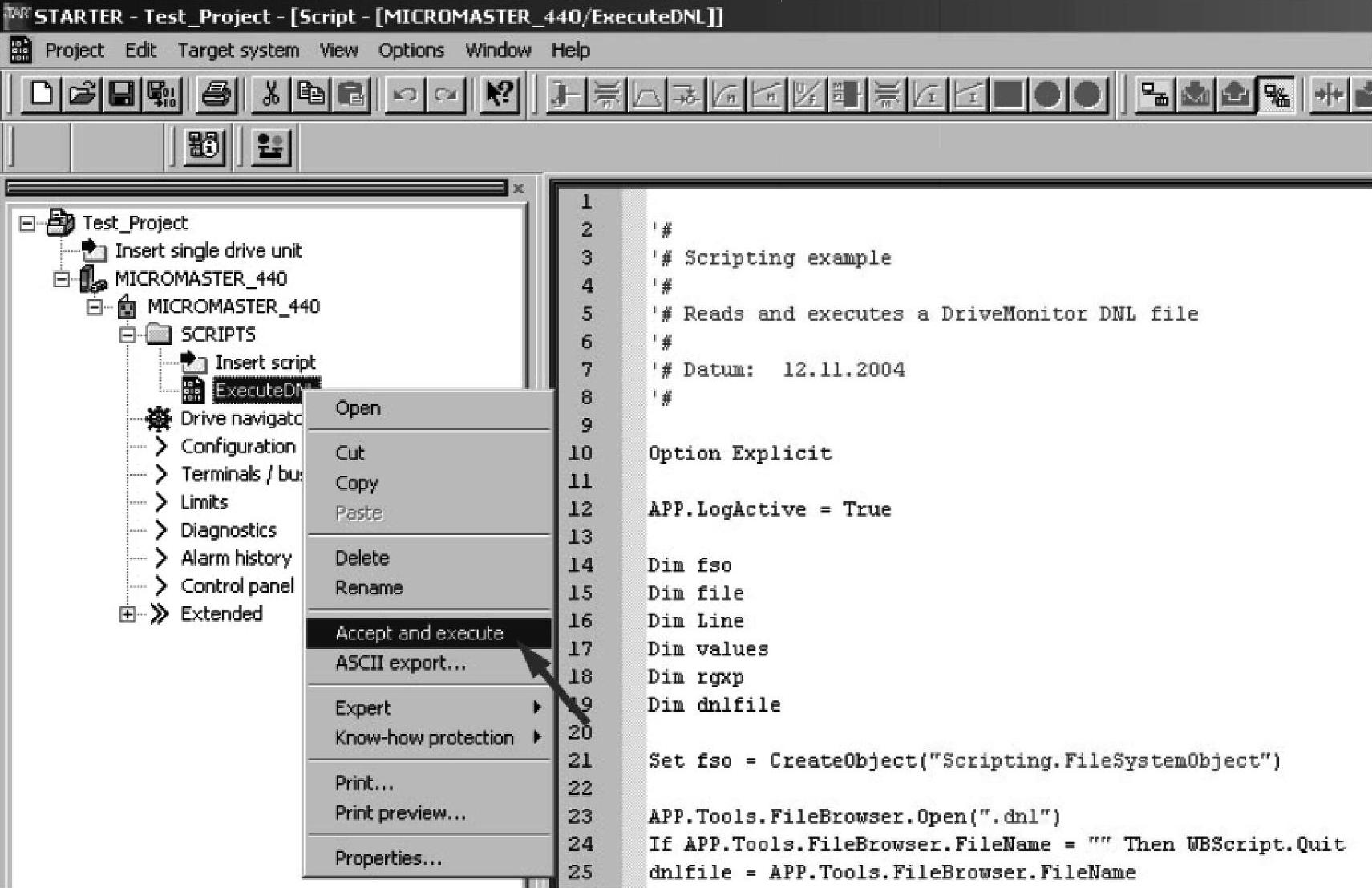Collapse the SCRIPTS folder
1372x888 pixels.
[x=127, y=335]
